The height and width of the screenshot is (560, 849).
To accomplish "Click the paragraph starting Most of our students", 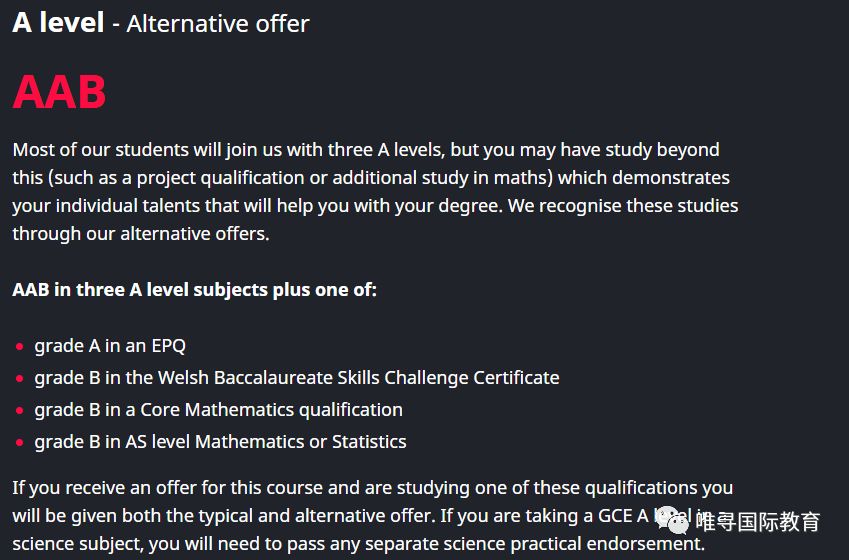I will click(375, 191).
